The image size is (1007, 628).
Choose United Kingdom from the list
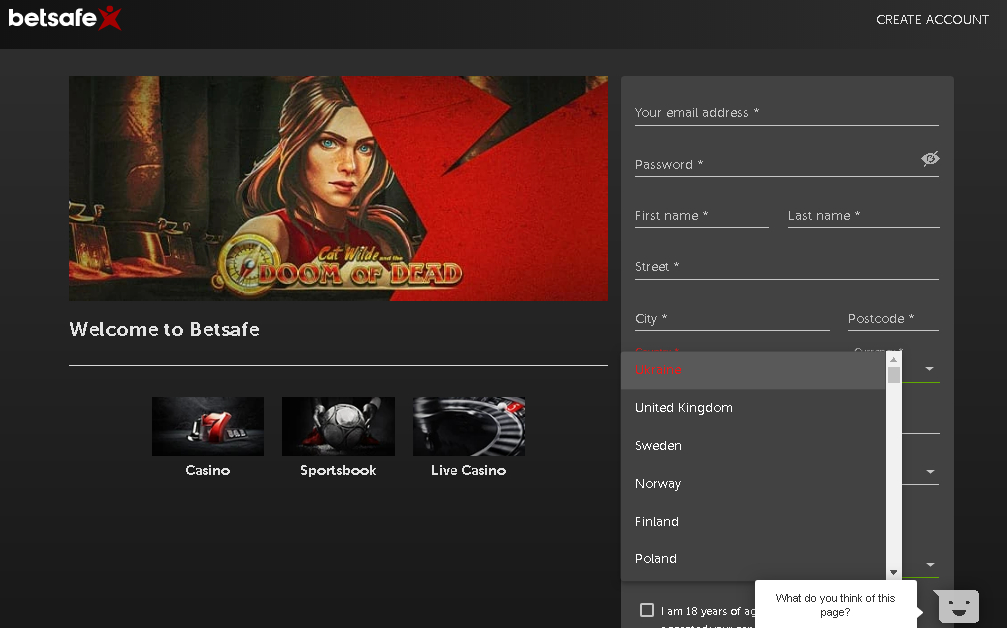click(x=753, y=408)
